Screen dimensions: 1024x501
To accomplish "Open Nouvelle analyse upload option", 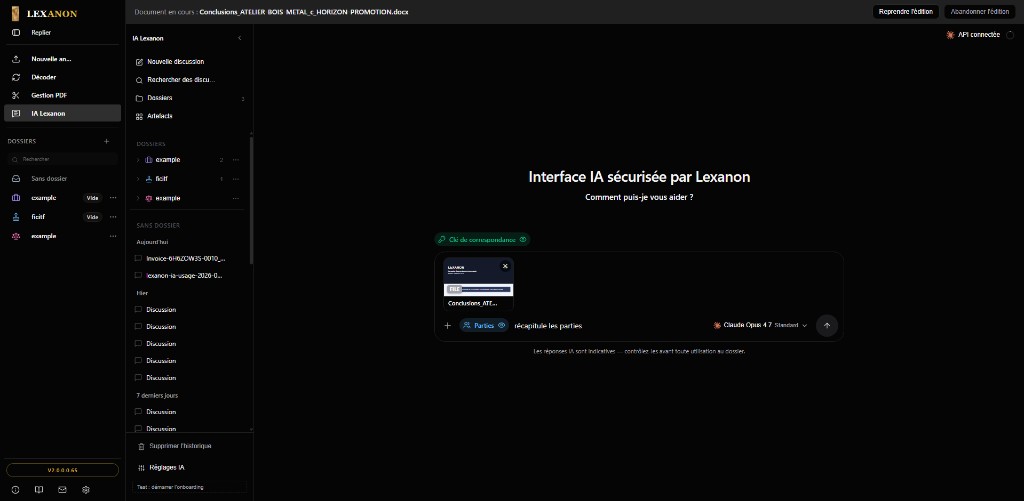I will [x=62, y=59].
